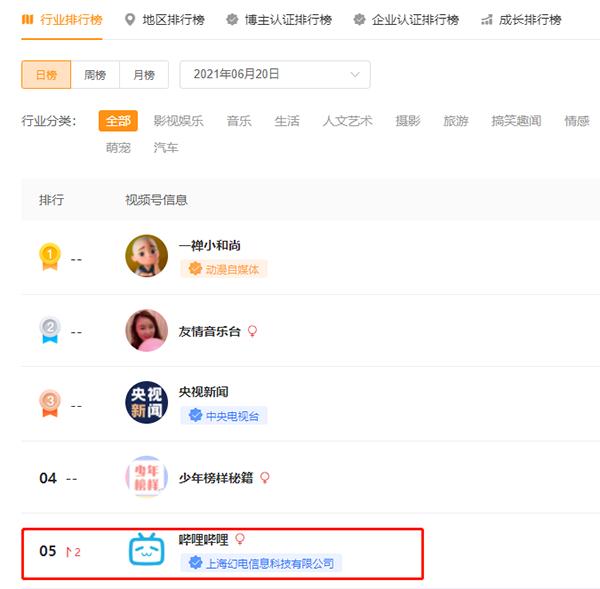Open the 成长排行榜 tab
Viewport: 600px width, 589px height.
(520, 20)
